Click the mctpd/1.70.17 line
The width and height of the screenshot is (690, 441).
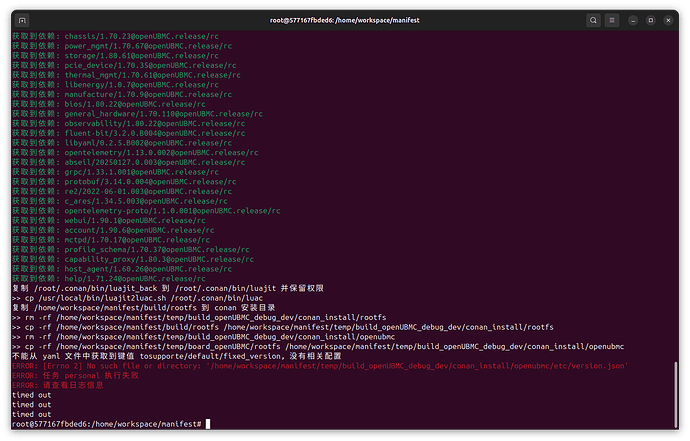click(x=111, y=239)
